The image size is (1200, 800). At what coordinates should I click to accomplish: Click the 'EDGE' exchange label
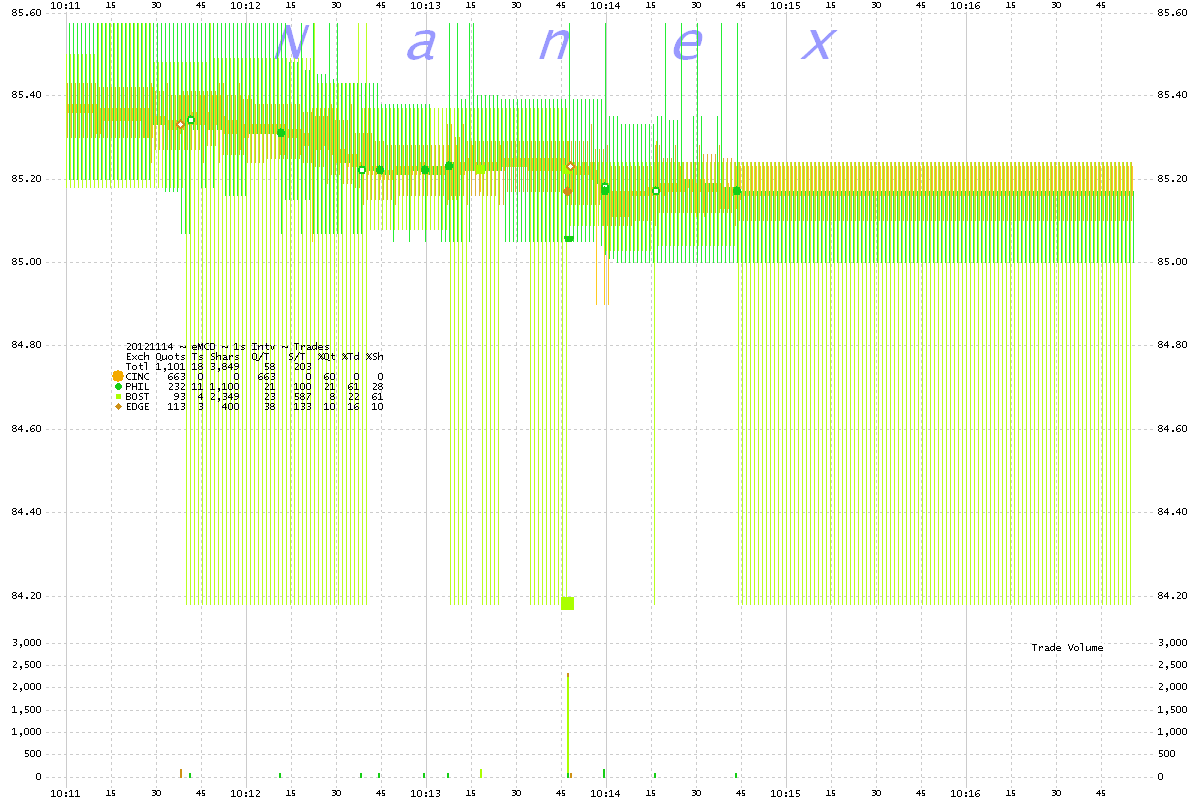click(x=137, y=407)
